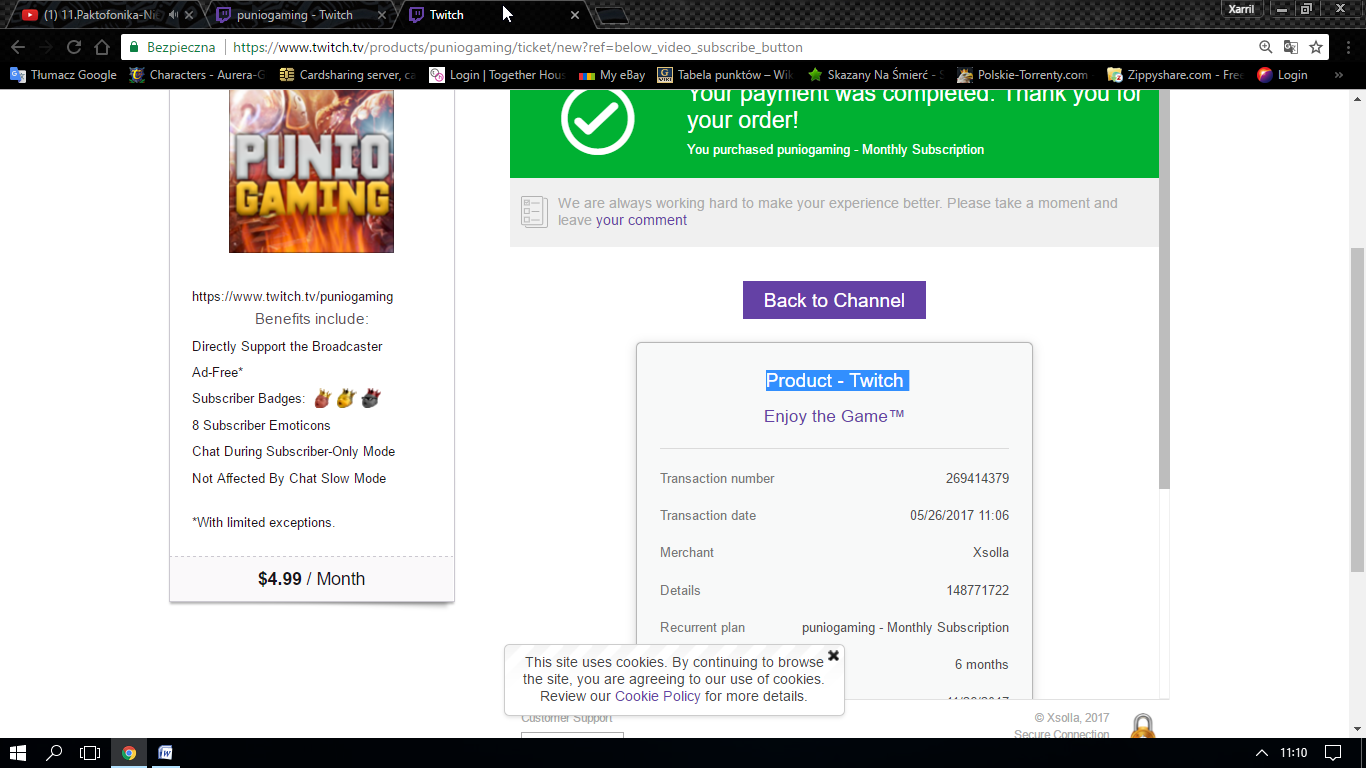Click the Punio Gaming channel thumbnail
This screenshot has width=1366, height=768.
coord(311,170)
